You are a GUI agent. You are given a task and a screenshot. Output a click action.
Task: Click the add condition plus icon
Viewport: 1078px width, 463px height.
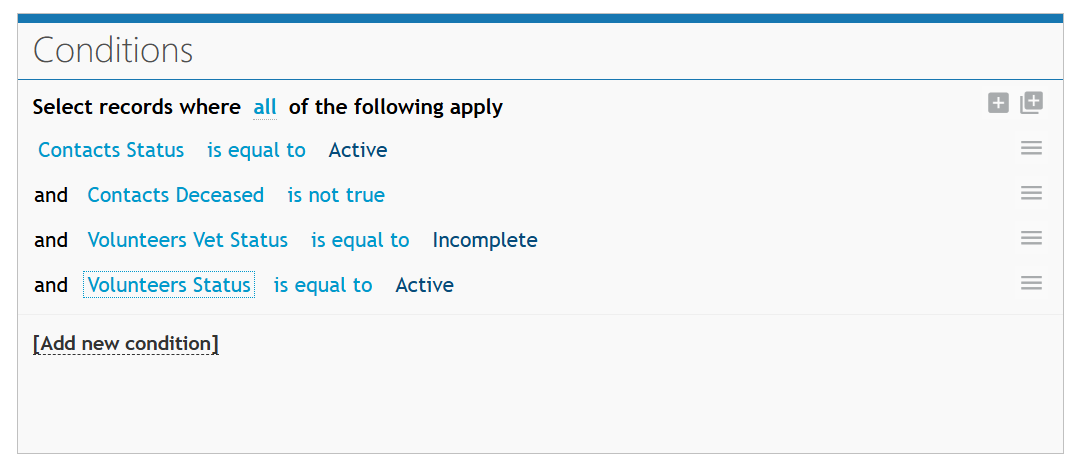998,104
